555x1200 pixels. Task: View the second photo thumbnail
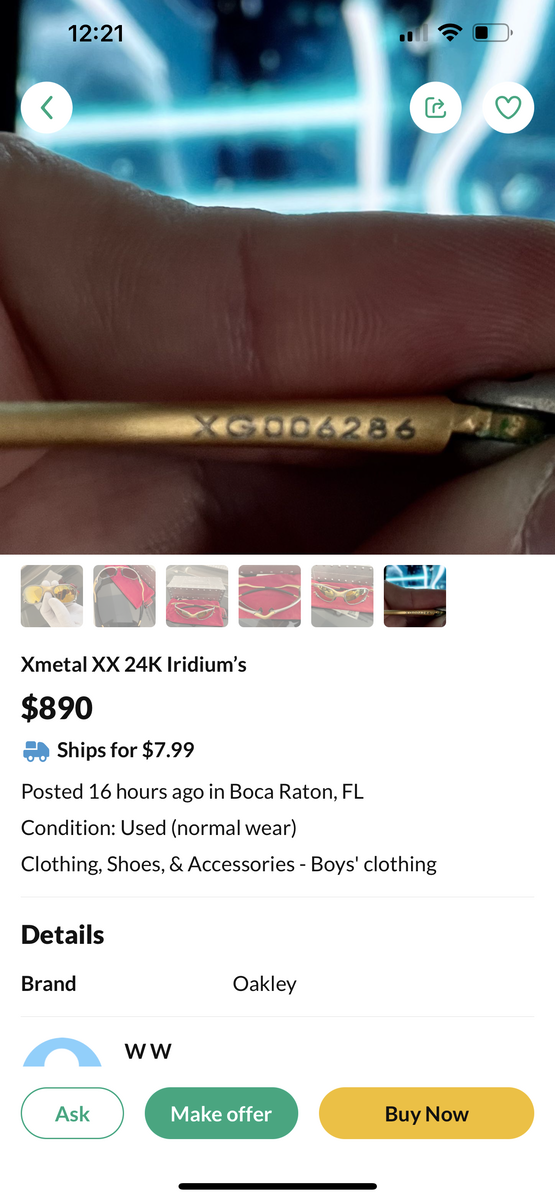(125, 596)
